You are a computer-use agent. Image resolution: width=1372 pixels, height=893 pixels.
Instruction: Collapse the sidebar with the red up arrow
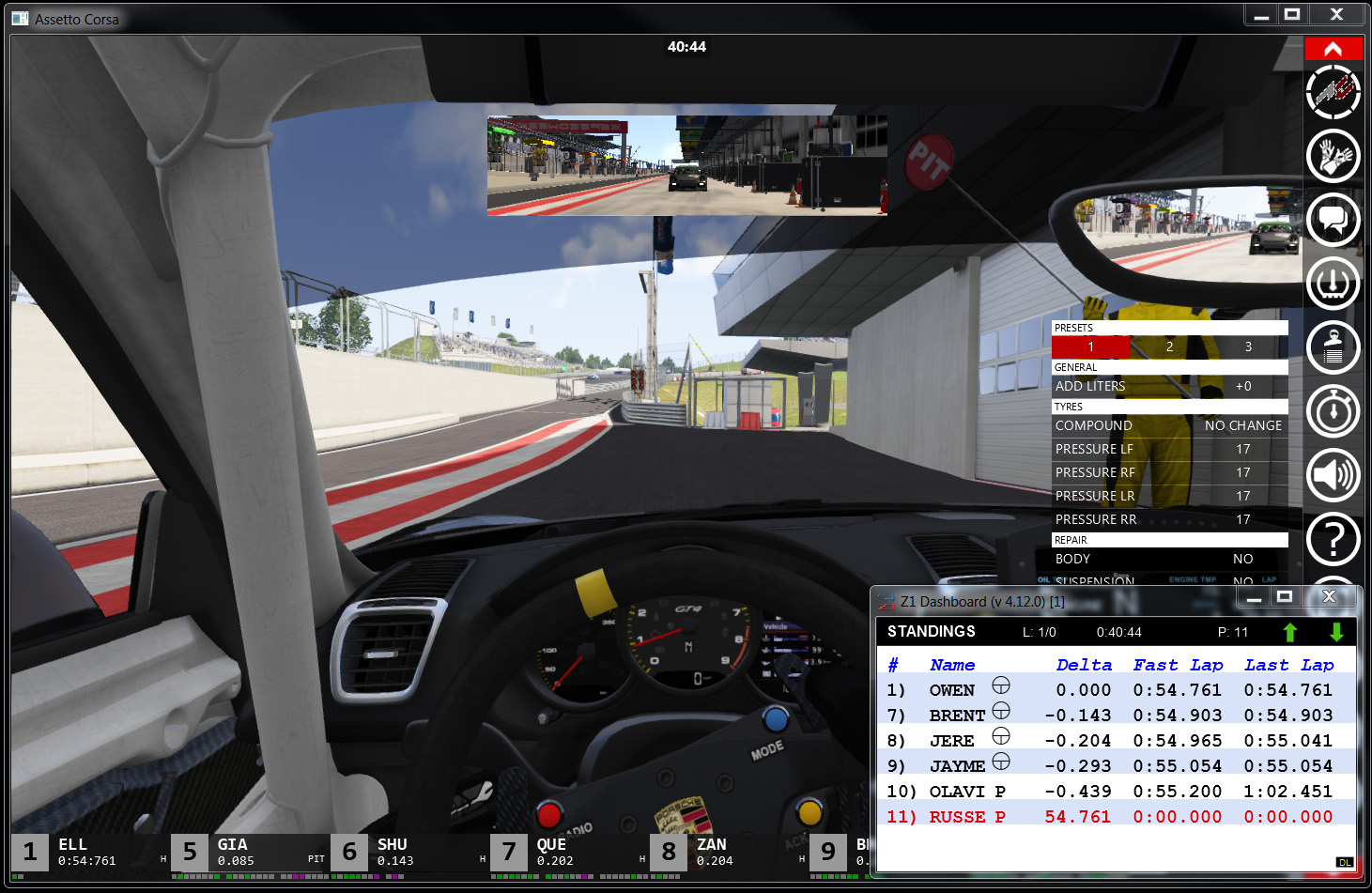coord(1333,49)
